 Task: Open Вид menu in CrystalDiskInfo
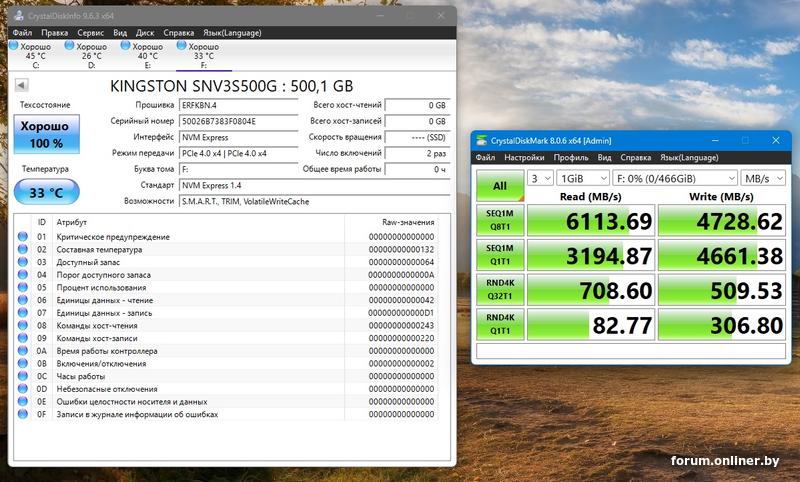click(x=120, y=33)
